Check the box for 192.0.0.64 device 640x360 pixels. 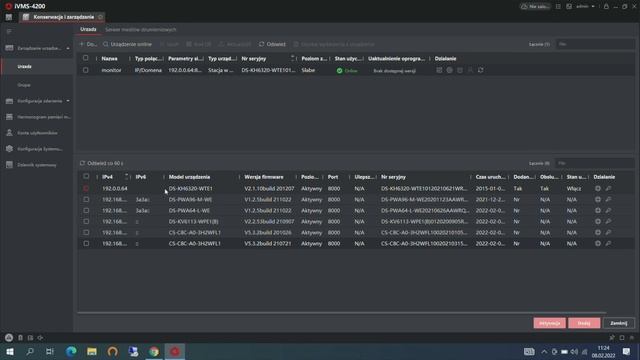point(86,189)
